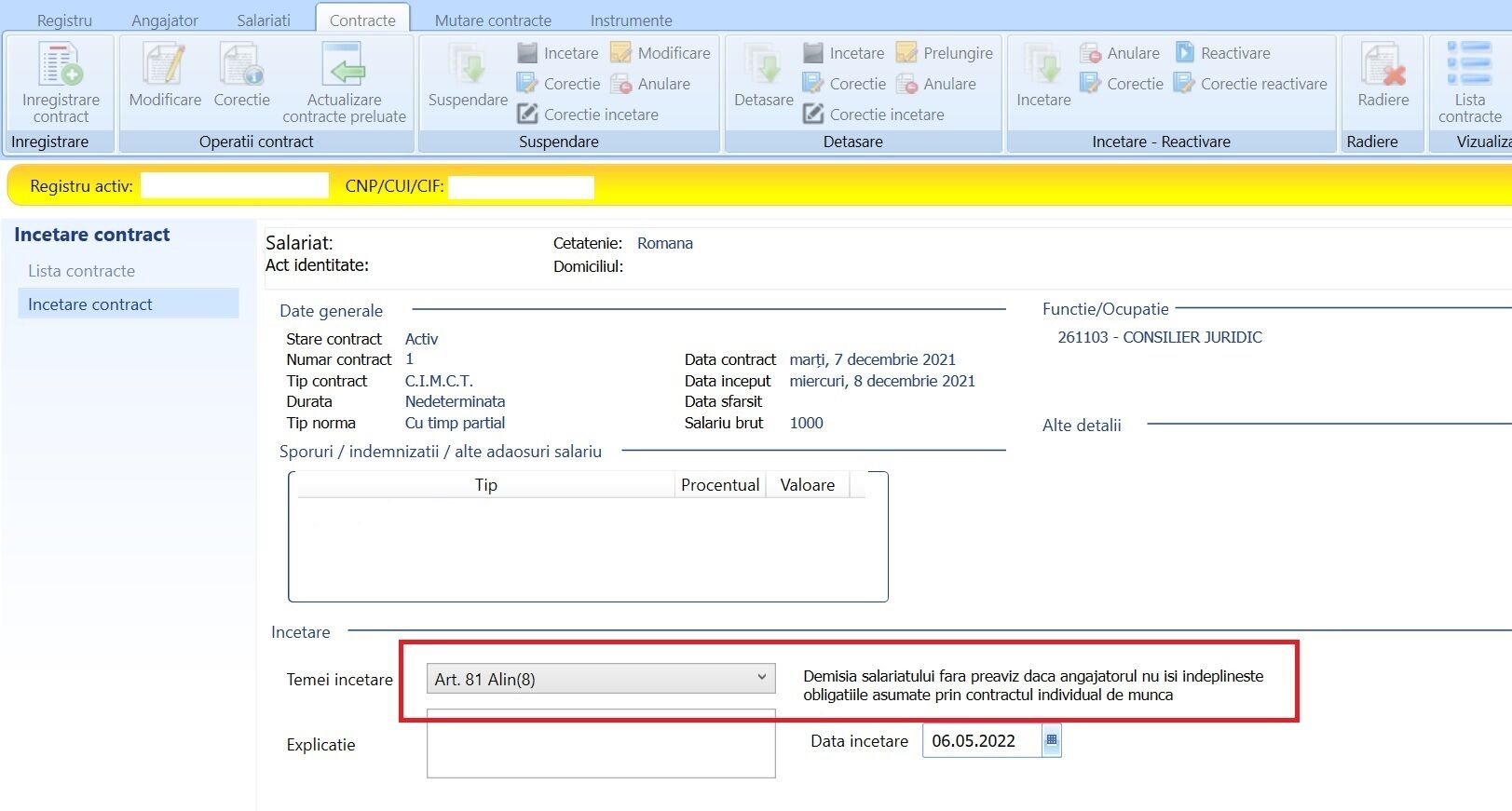Click the date marți, 7 decembrie 2021
The height and width of the screenshot is (811, 1512).
(873, 359)
